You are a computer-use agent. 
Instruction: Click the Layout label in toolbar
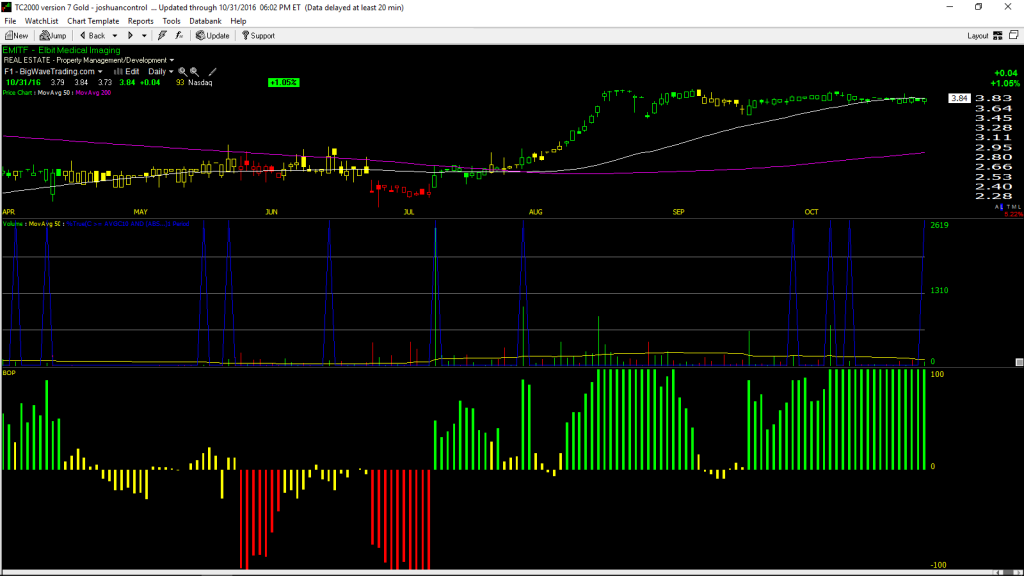point(978,36)
